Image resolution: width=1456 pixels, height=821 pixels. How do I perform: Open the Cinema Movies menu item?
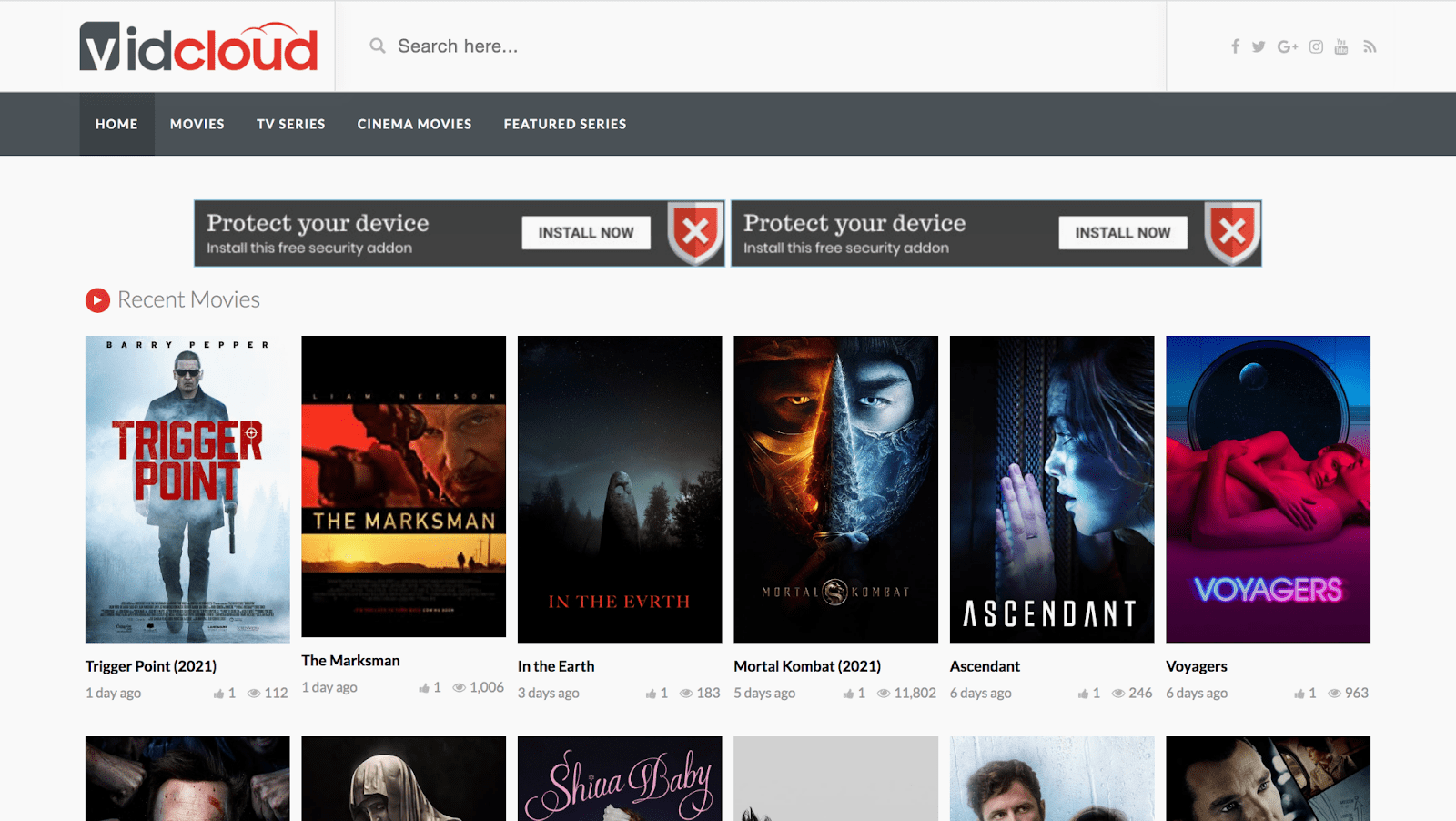click(414, 124)
